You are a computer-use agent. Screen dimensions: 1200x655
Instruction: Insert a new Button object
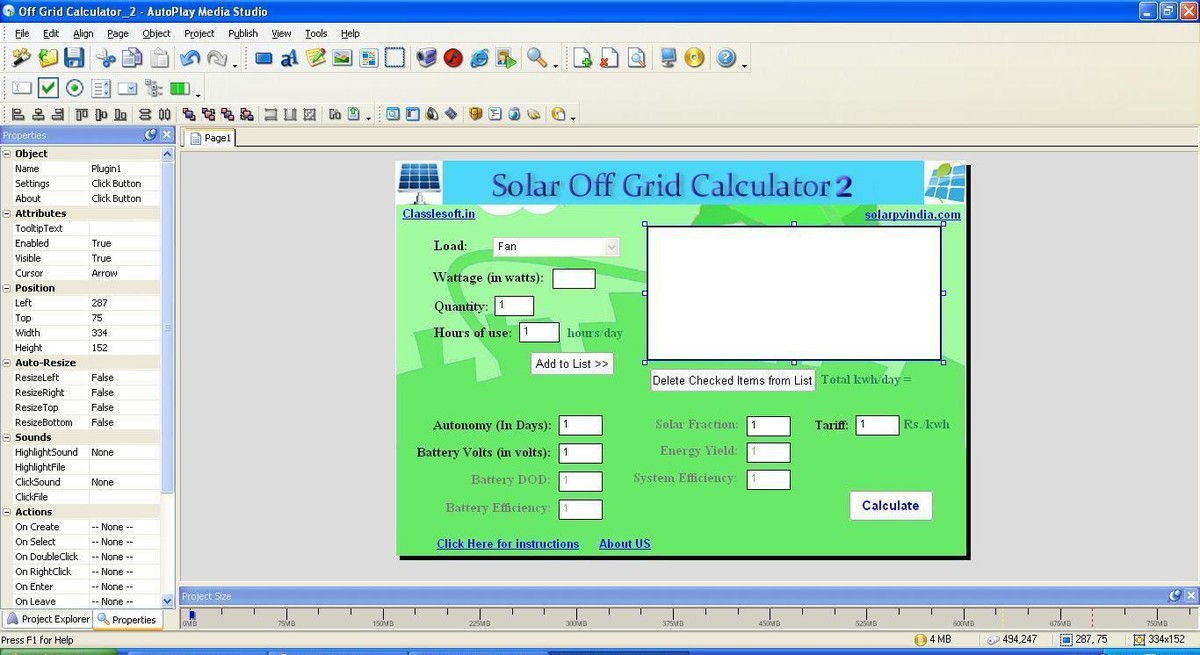[x=264, y=58]
